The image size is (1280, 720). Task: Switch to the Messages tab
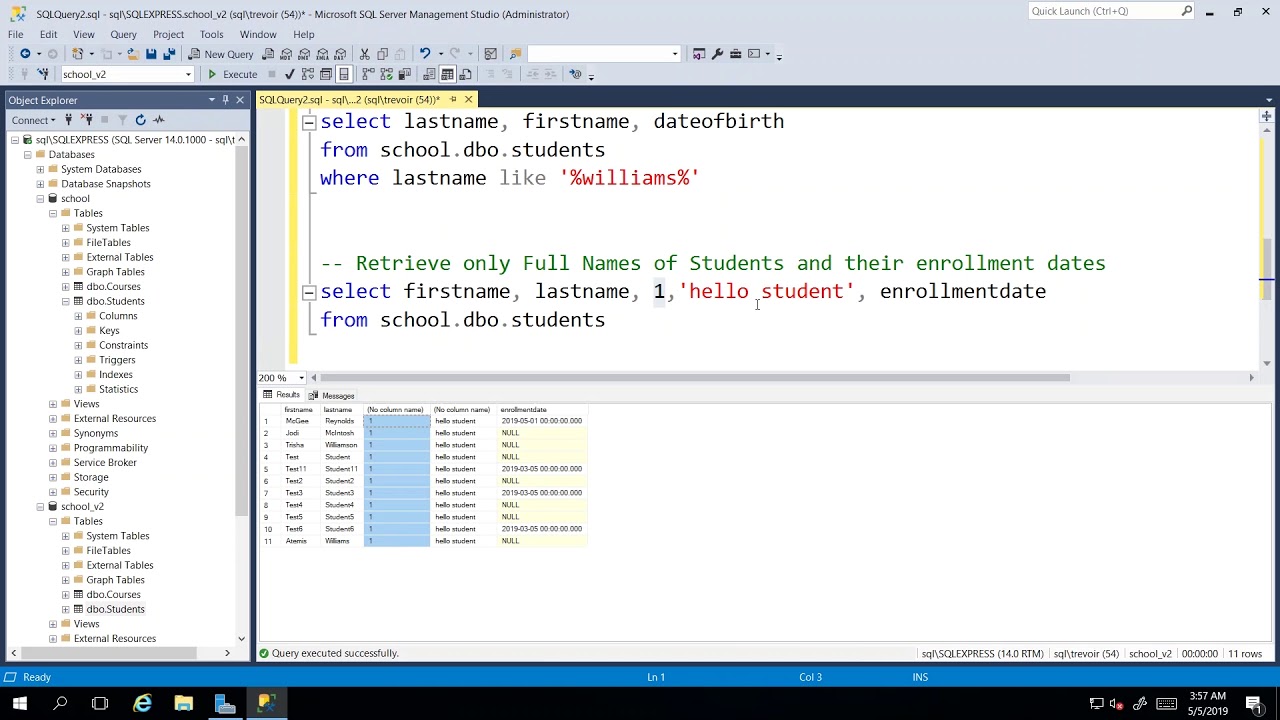tap(332, 395)
